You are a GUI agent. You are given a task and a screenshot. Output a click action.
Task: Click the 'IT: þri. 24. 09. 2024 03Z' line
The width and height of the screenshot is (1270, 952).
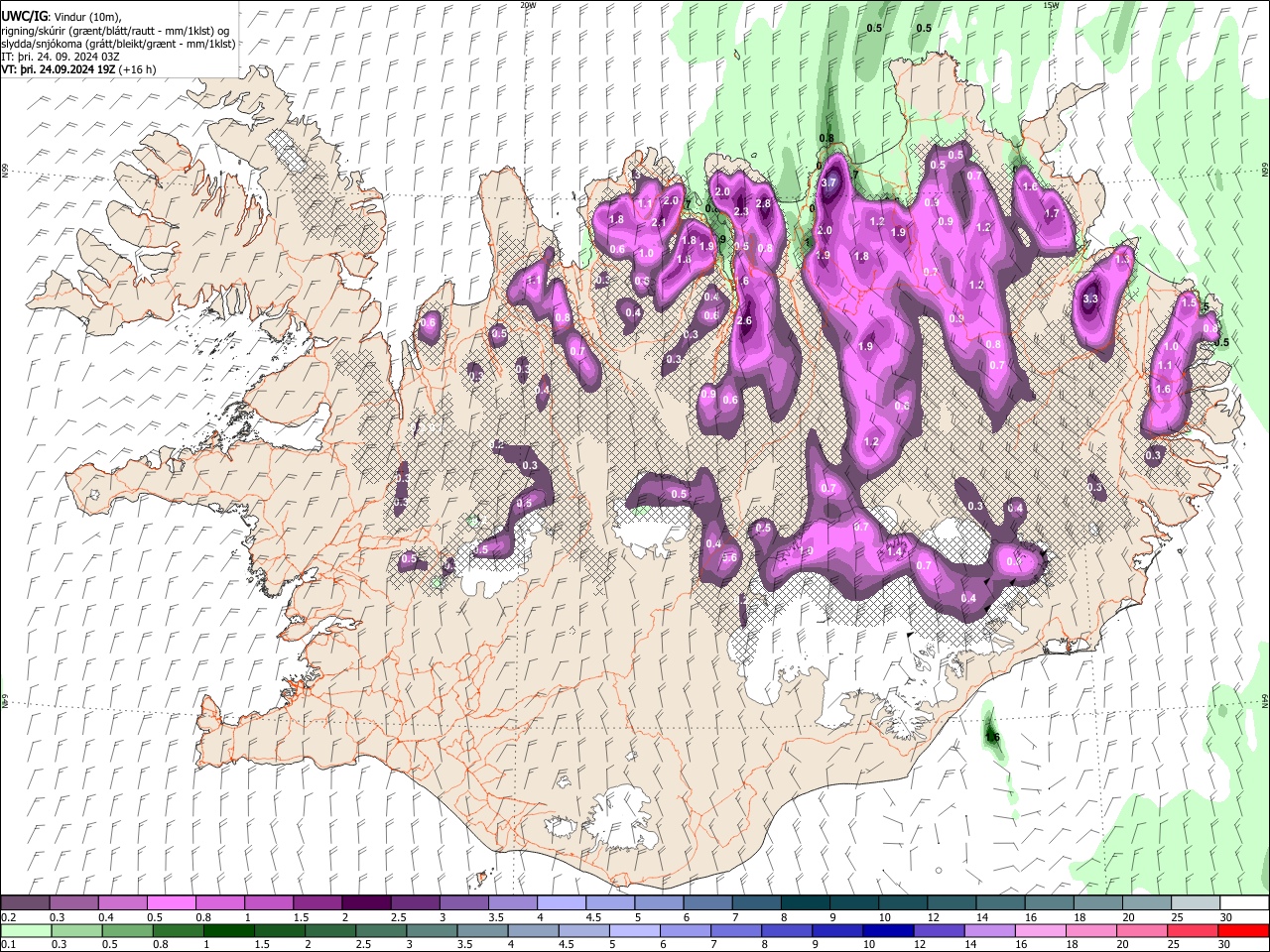pyautogui.click(x=61, y=57)
